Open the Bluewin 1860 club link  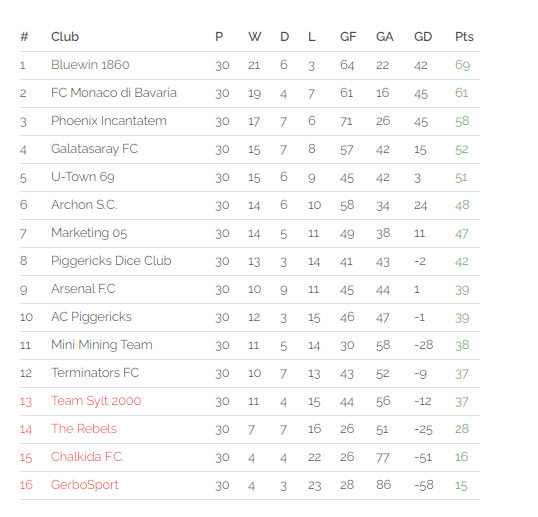click(90, 65)
